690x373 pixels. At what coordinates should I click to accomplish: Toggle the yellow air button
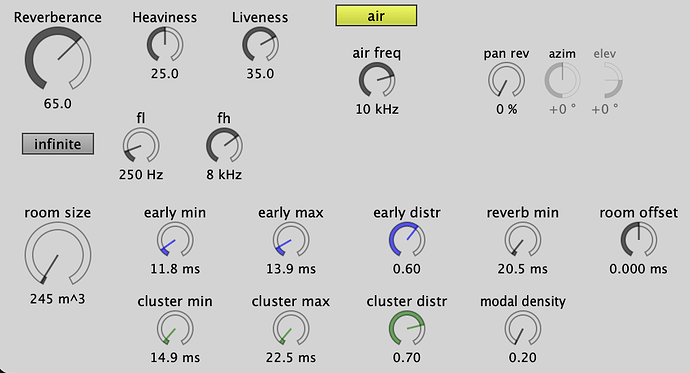376,16
